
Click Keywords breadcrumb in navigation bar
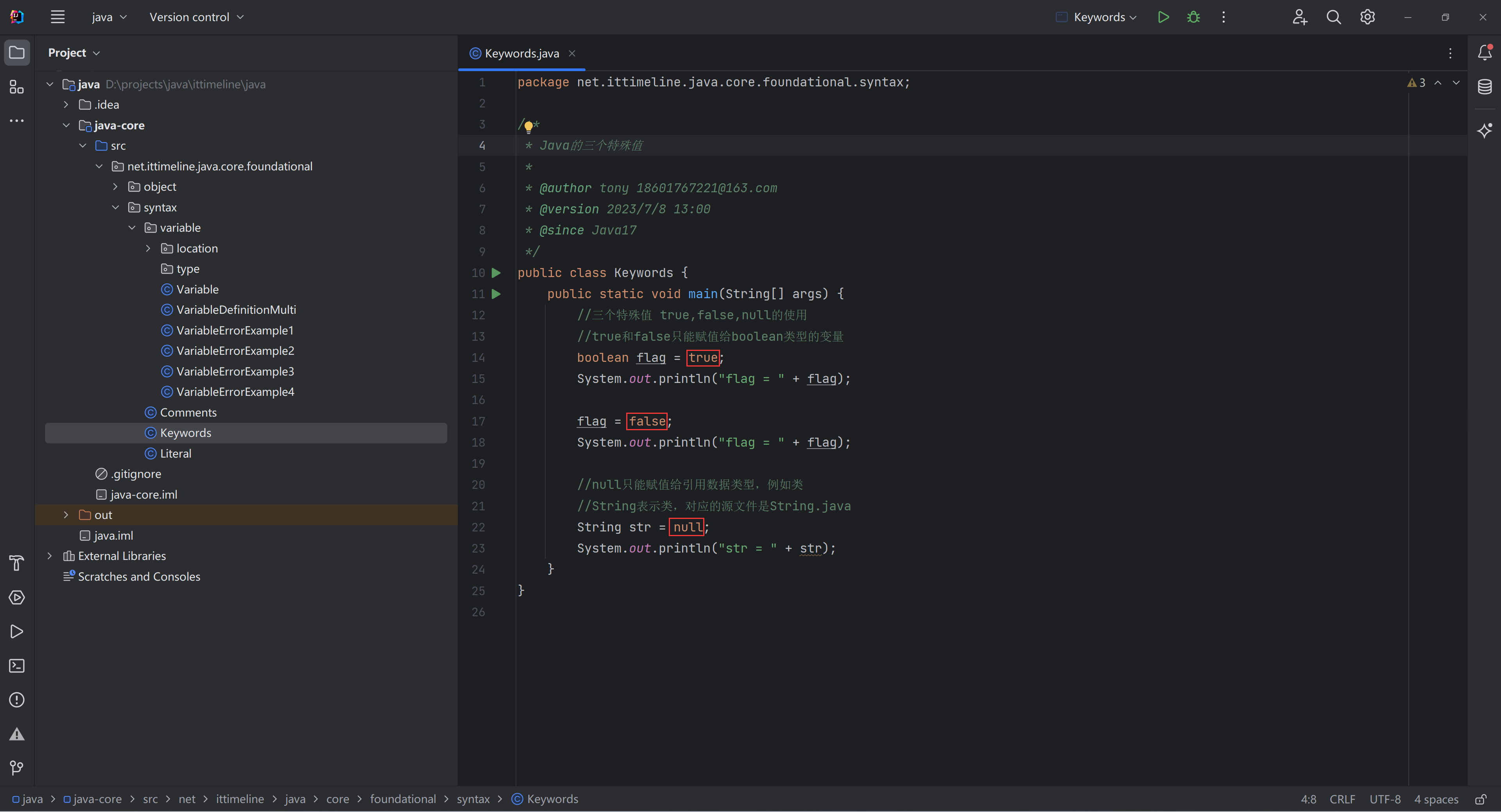click(x=545, y=799)
